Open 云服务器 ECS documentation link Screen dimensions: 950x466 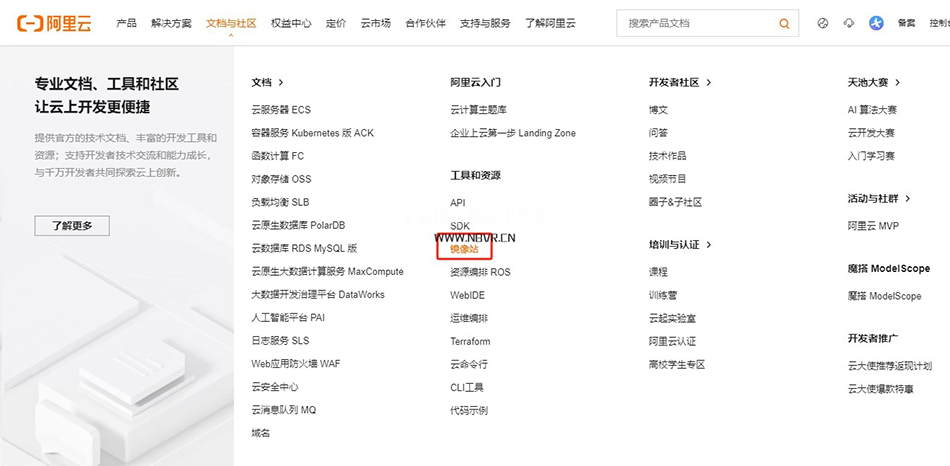(x=281, y=110)
